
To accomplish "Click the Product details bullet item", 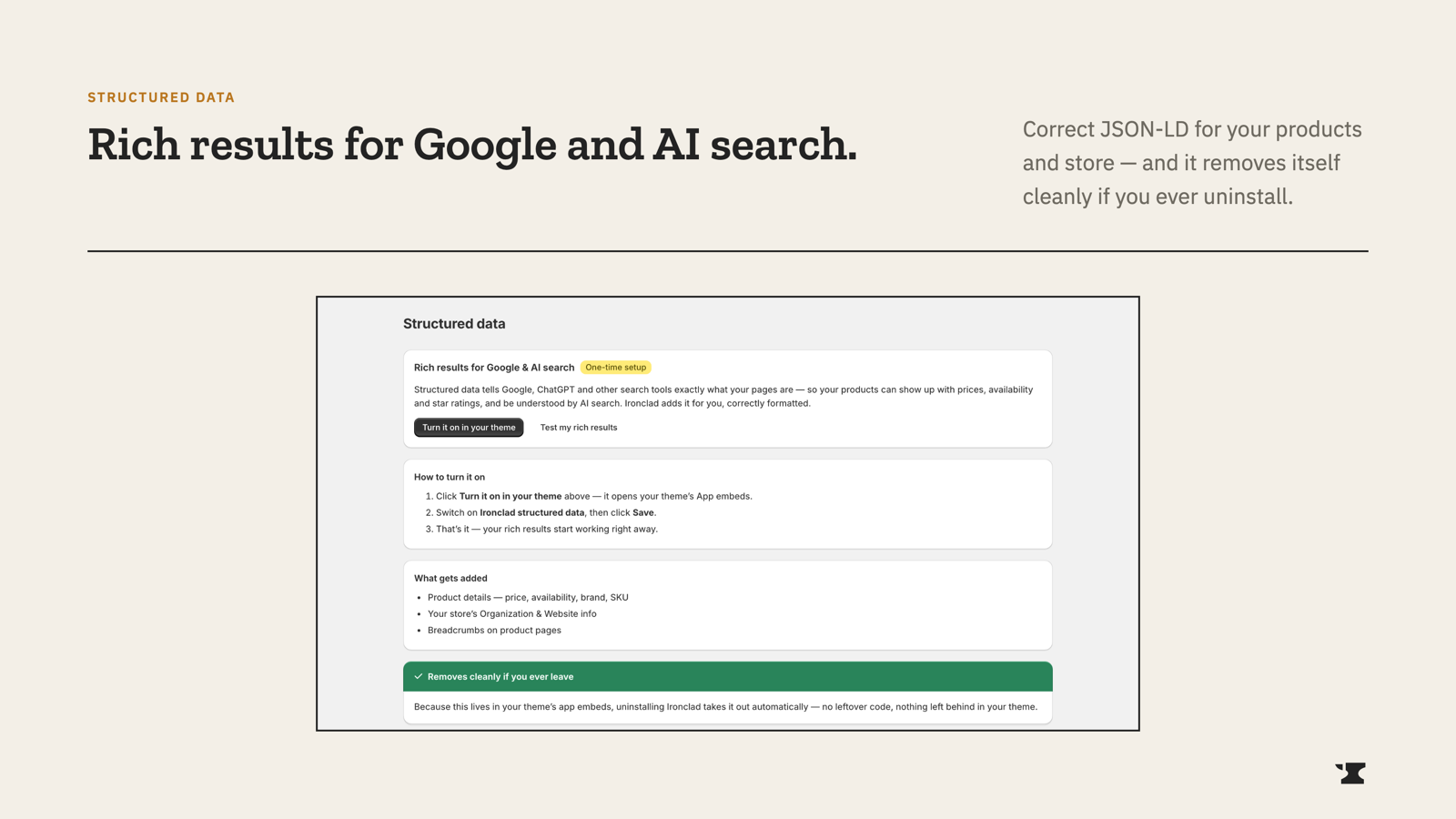I will pos(528,597).
